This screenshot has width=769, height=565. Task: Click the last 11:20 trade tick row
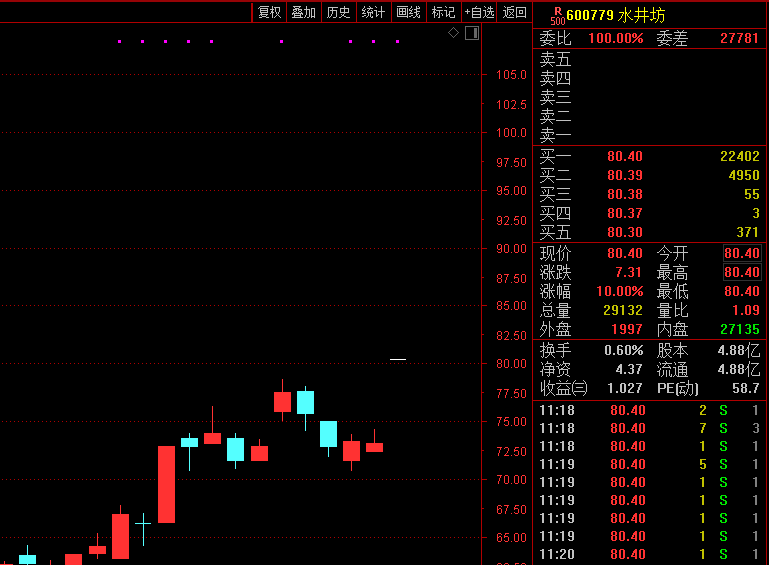point(650,554)
